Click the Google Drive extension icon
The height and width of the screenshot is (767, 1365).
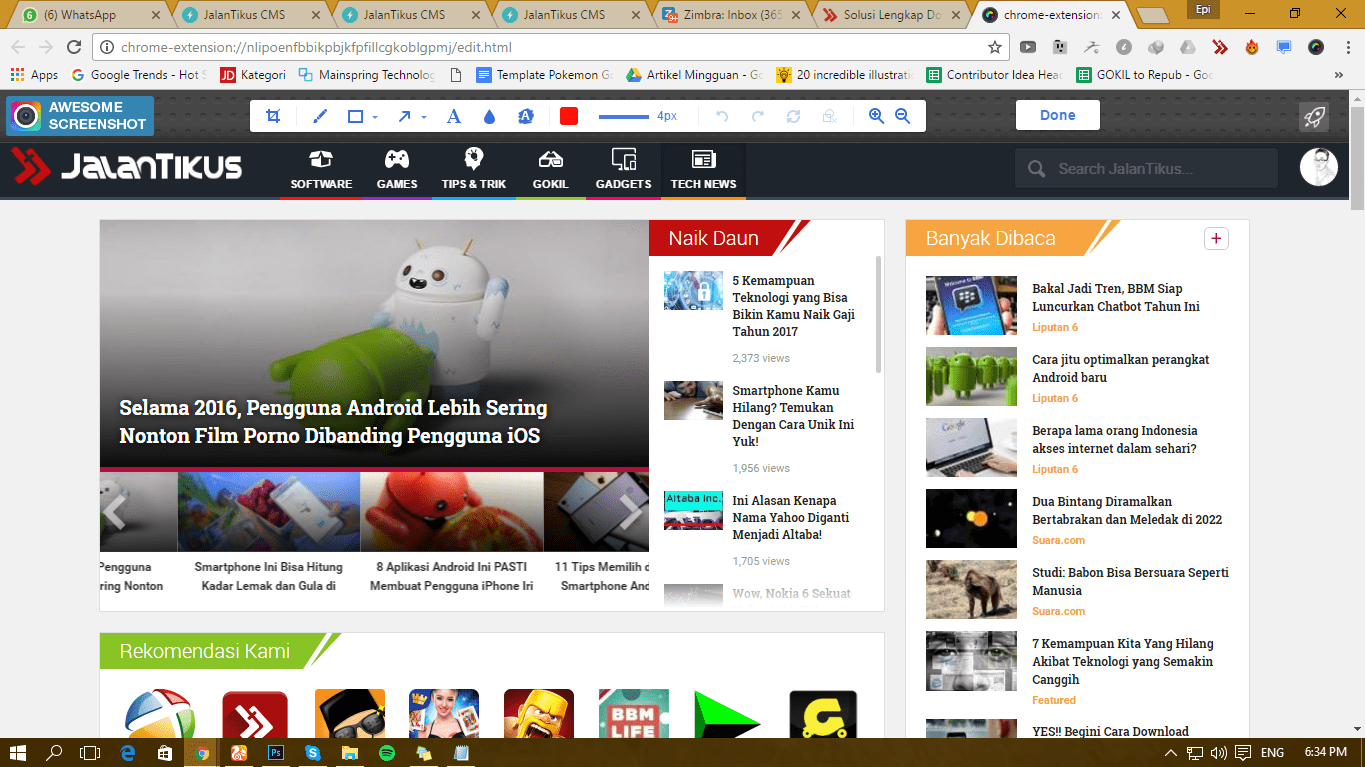point(1188,47)
